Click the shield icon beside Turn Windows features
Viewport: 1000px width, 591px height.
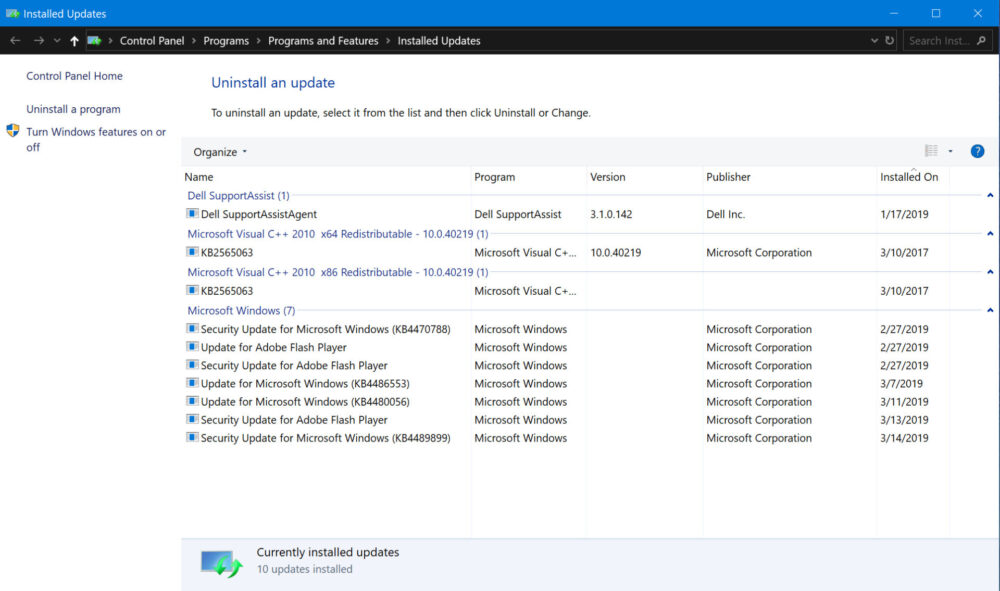[13, 130]
